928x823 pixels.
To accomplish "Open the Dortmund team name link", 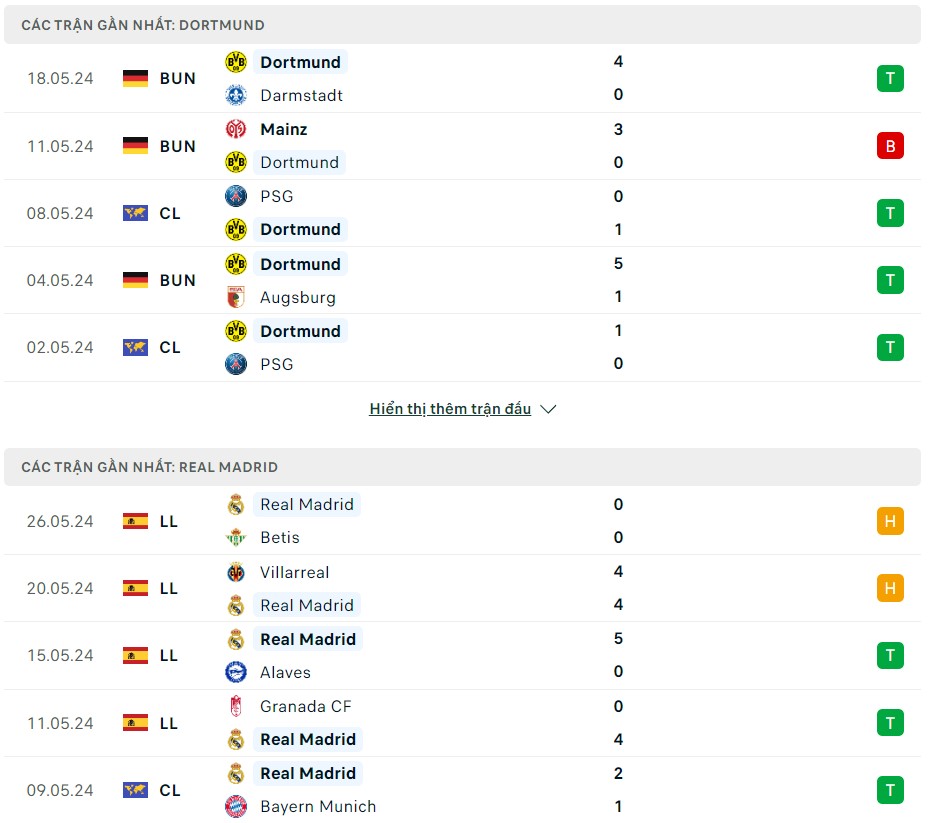I will tap(300, 61).
